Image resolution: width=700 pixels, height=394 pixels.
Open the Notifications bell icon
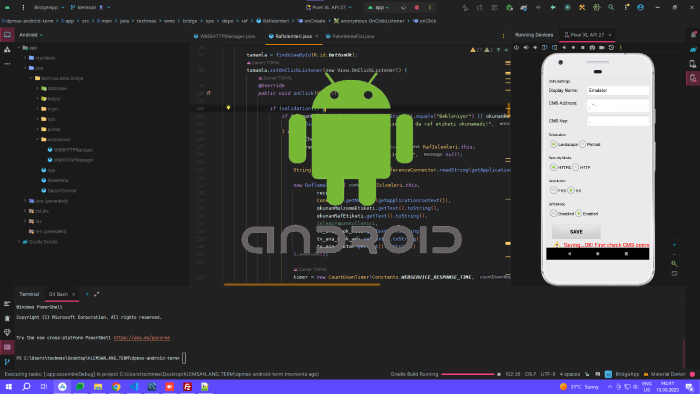click(x=693, y=35)
